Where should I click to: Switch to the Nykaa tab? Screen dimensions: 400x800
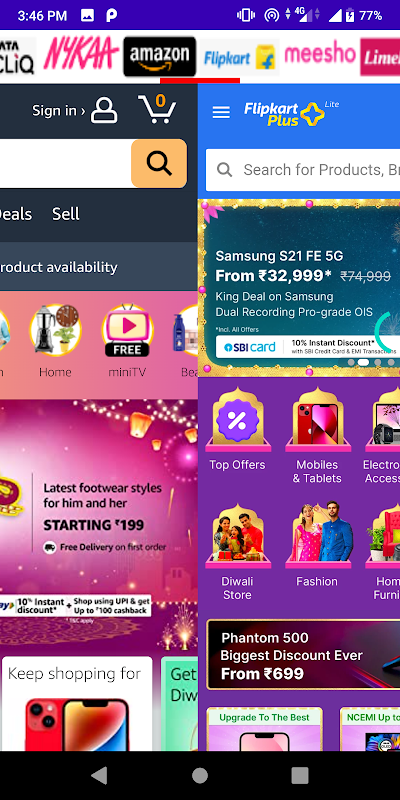(x=81, y=55)
